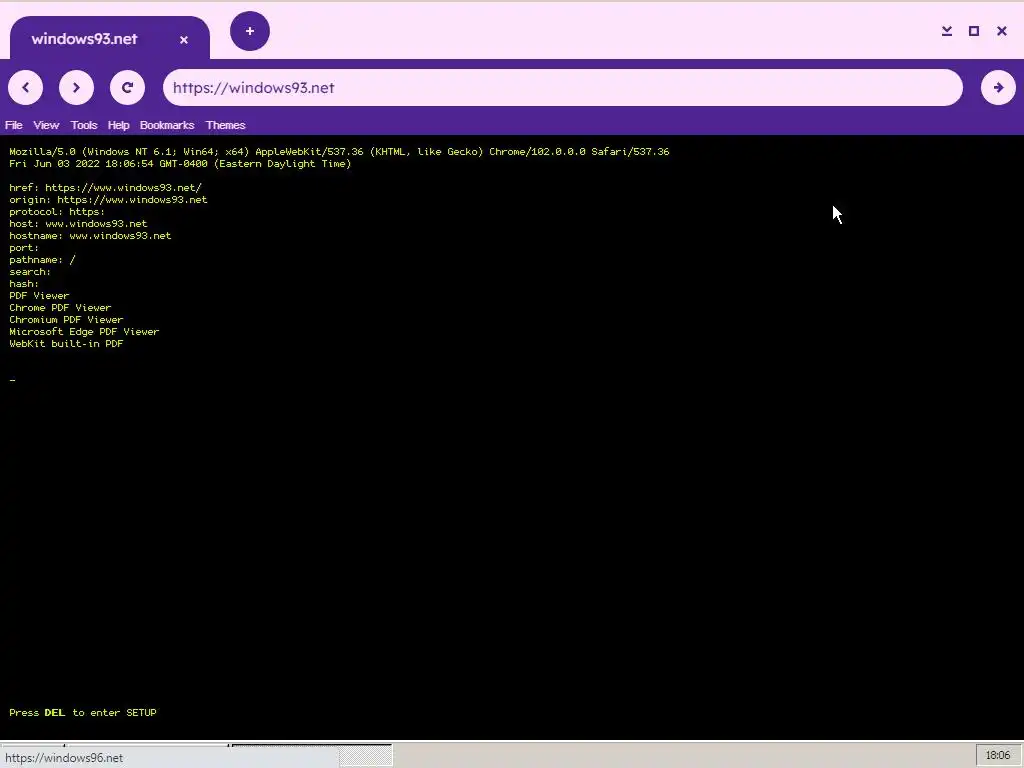This screenshot has height=768, width=1024.
Task: Click the Chromium PDF Viewer line
Action: tap(66, 320)
